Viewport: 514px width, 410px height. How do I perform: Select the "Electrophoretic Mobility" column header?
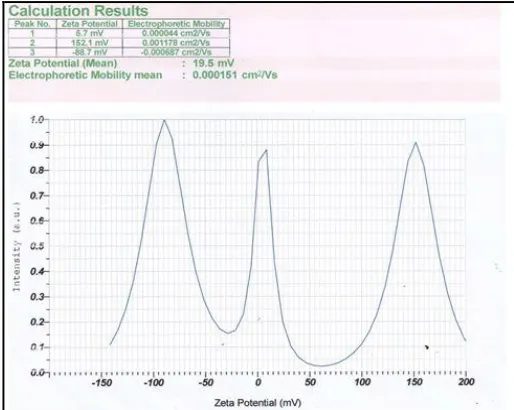[176, 24]
